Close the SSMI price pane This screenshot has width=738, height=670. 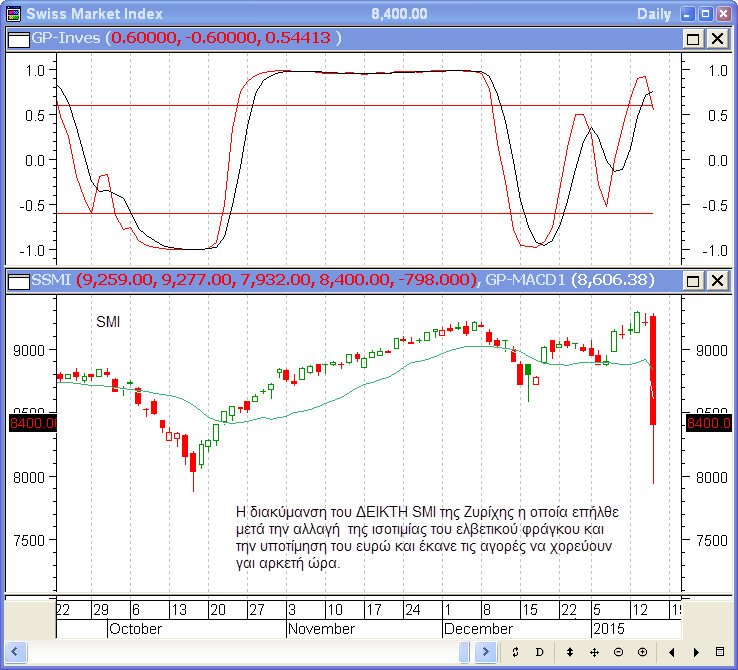click(717, 281)
